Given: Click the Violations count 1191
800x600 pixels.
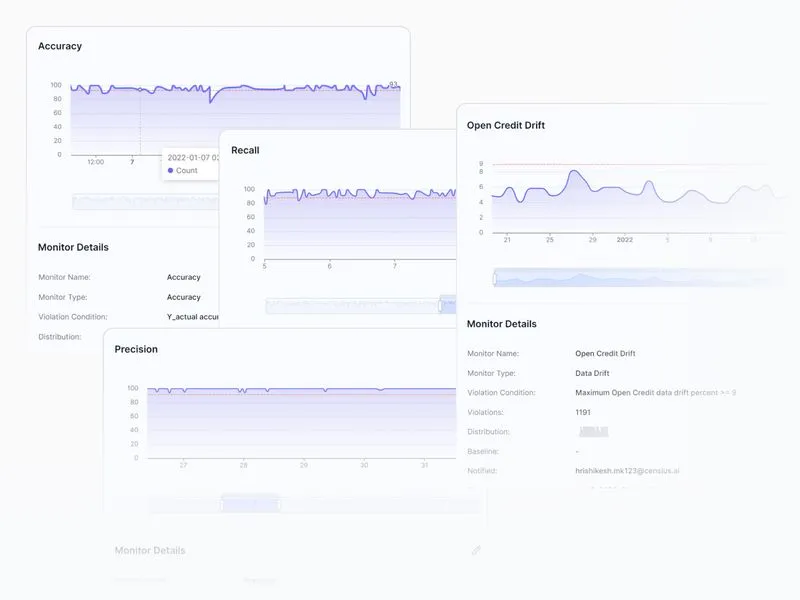Looking at the screenshot, I should point(583,412).
